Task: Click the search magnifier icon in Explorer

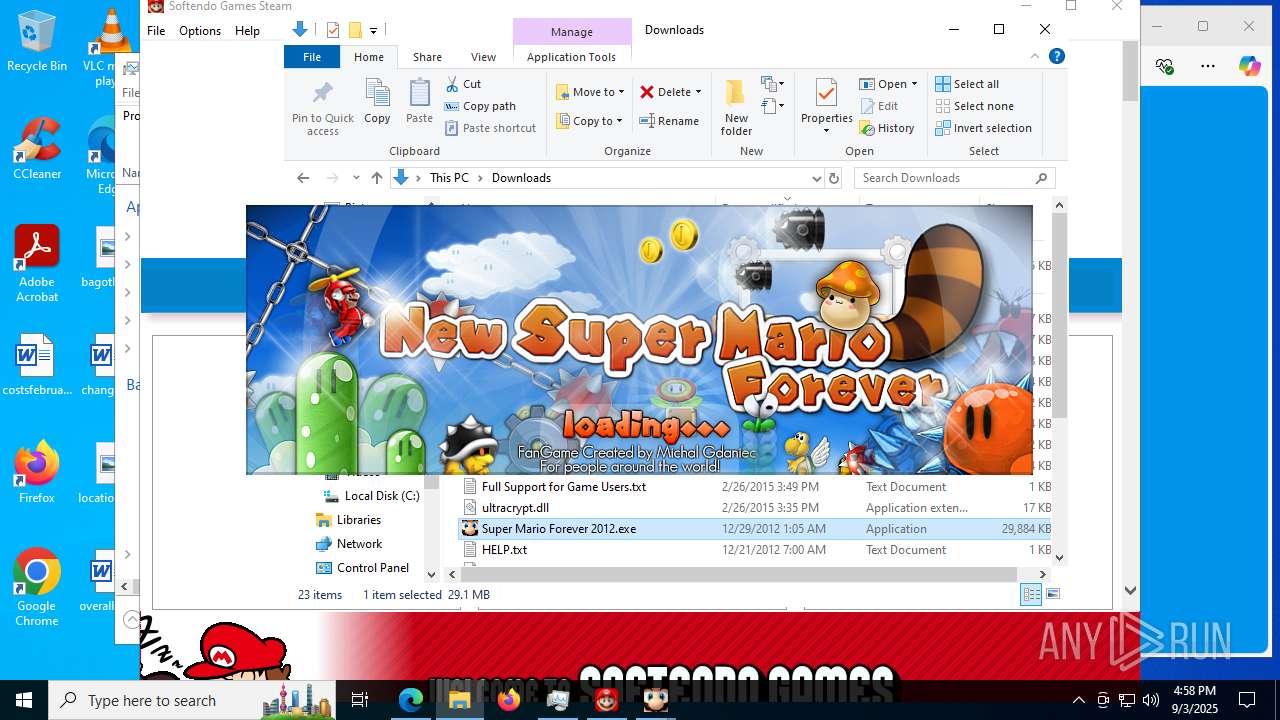Action: [1041, 178]
